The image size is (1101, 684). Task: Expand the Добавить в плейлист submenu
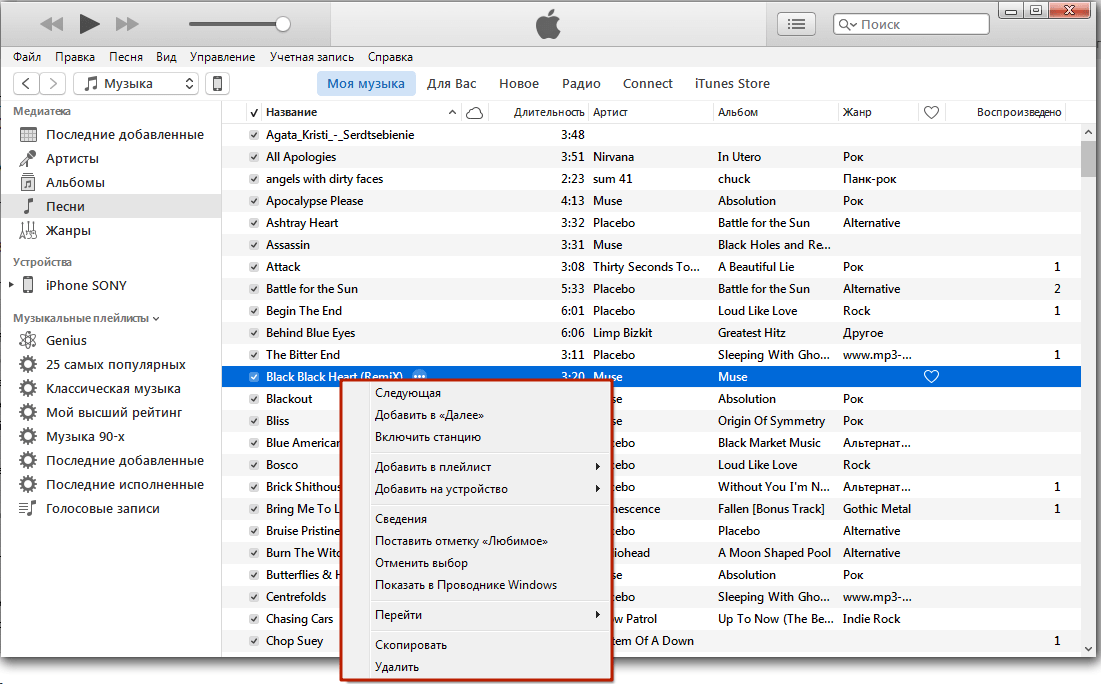[x=475, y=467]
